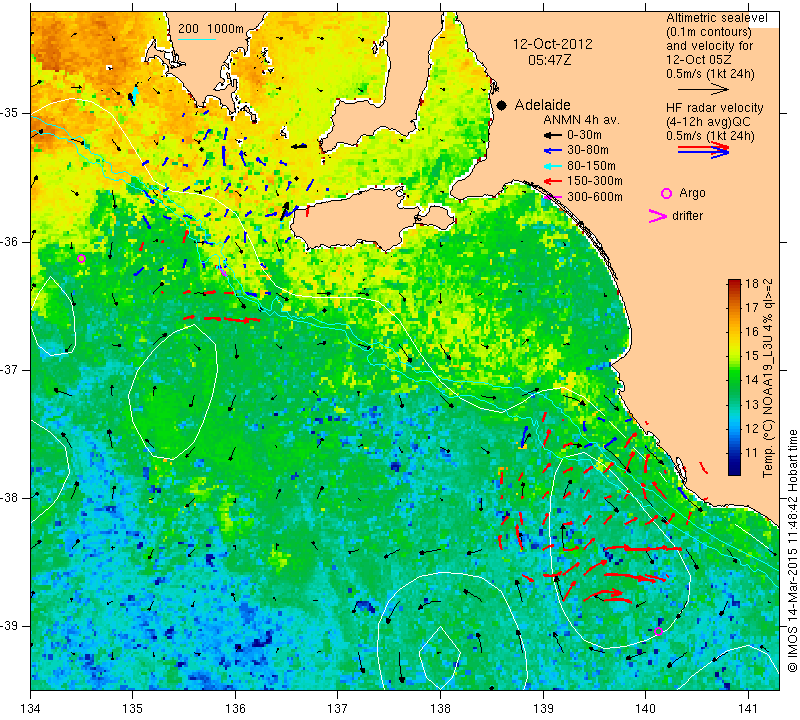Click the longitude axis label 141
This screenshot has width=800, height=720.
[x=748, y=709]
